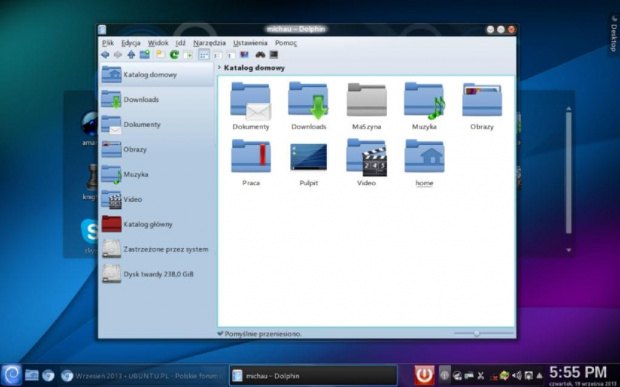620x387 pixels.
Task: Click Katalog domowy breadcrumb label
Action: click(254, 68)
